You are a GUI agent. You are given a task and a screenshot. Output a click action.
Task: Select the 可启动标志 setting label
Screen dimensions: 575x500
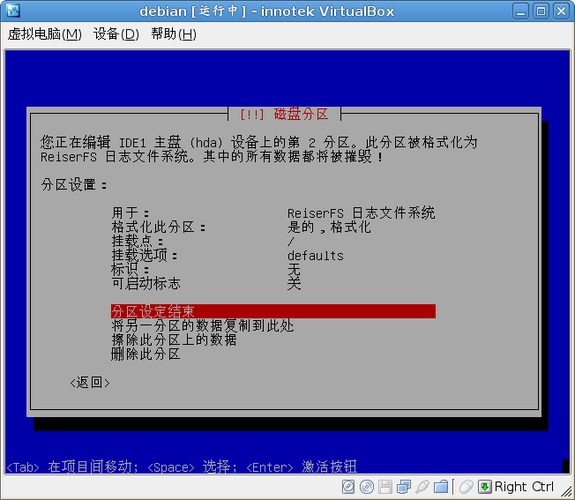[146, 284]
